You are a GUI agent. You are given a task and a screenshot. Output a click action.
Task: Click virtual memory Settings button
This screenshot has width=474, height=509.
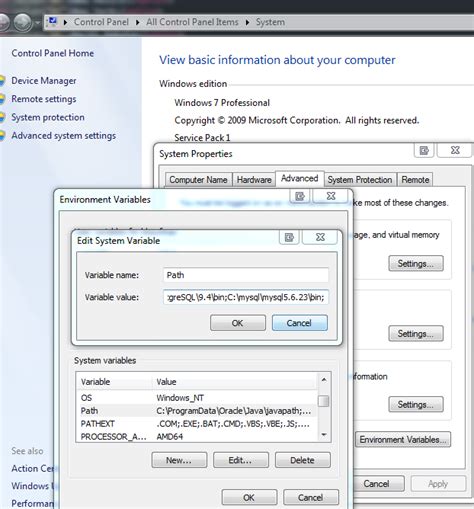point(416,263)
